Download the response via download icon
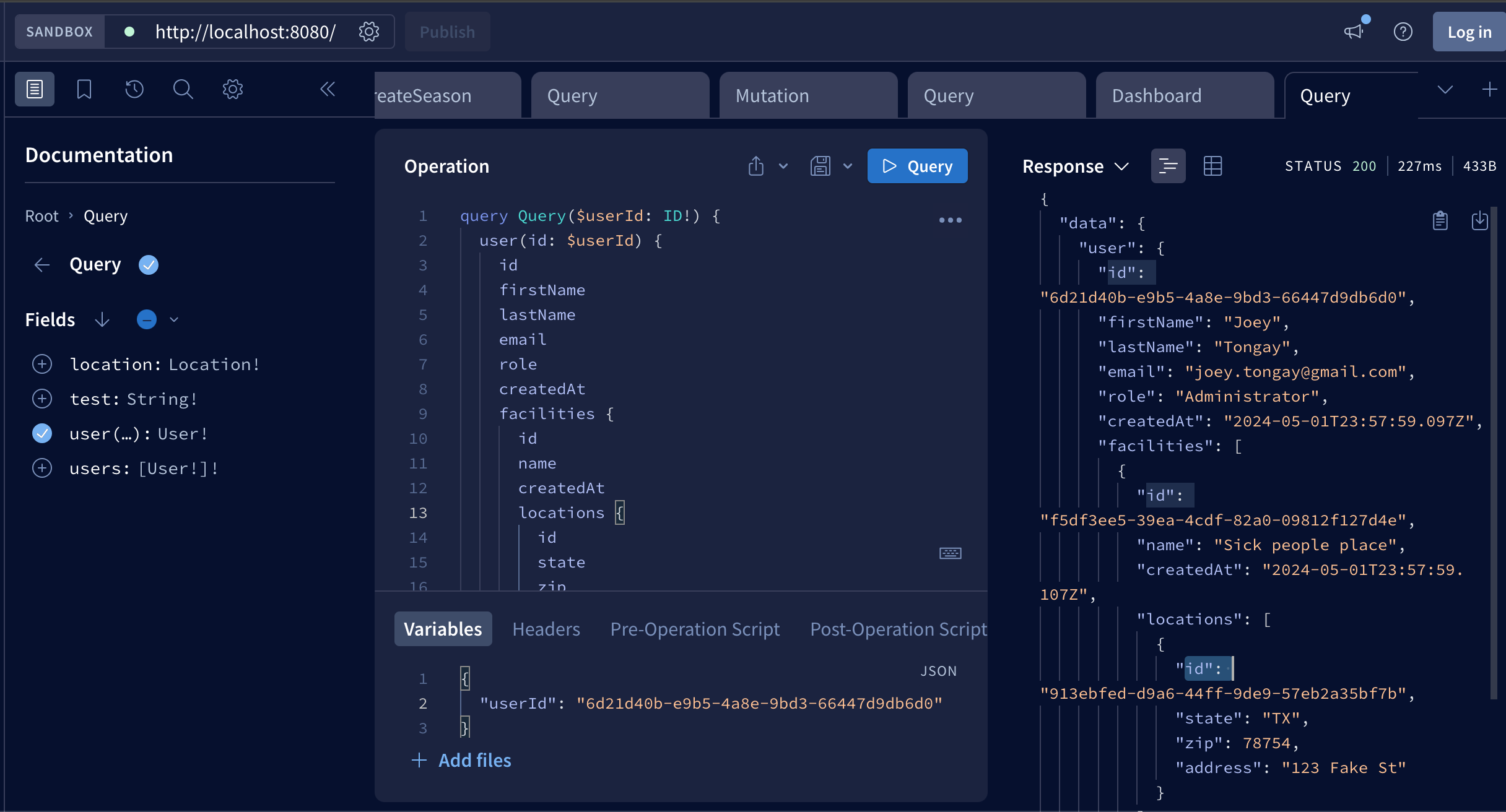This screenshot has width=1506, height=812. [1479, 220]
